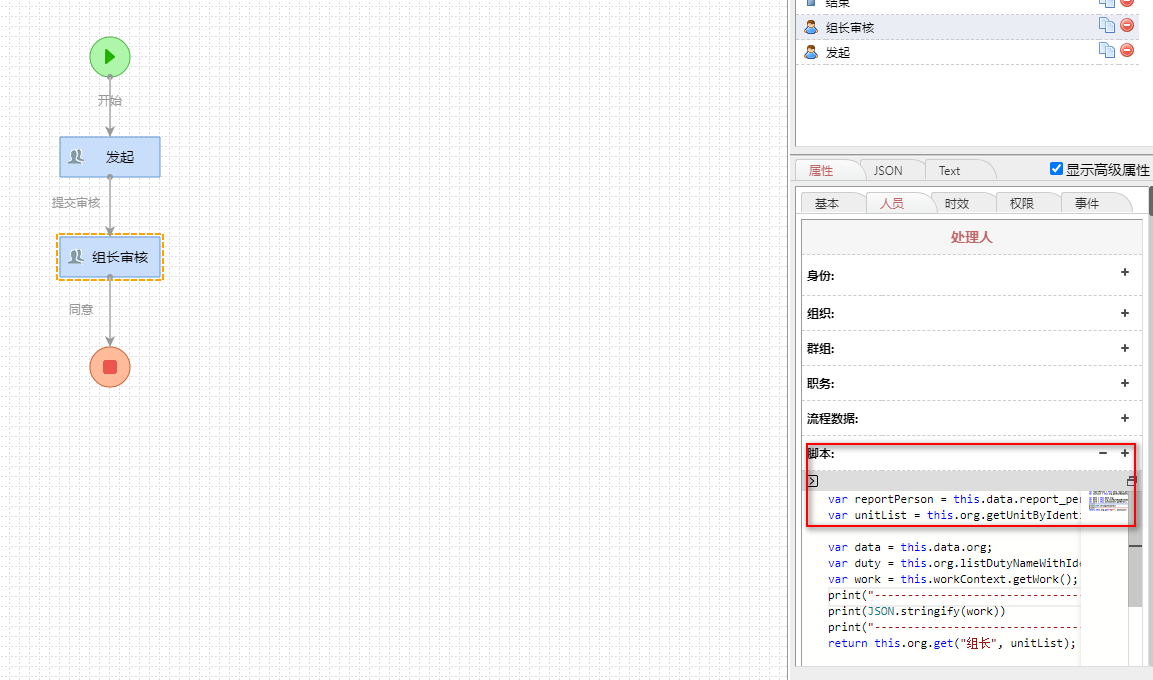Viewport: 1153px width, 680px height.
Task: Expand the 脚本 section with plus
Action: (1124, 453)
